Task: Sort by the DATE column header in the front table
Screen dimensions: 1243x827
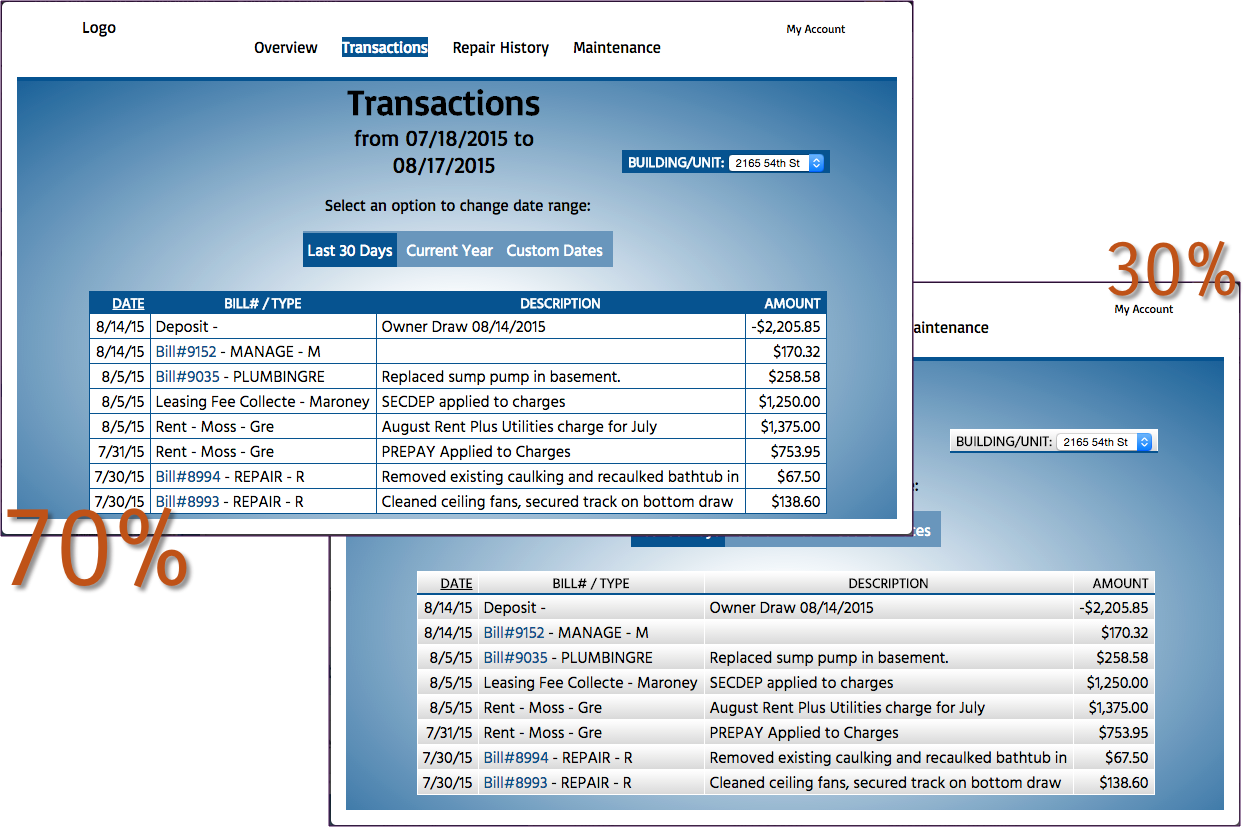Action: coord(128,303)
